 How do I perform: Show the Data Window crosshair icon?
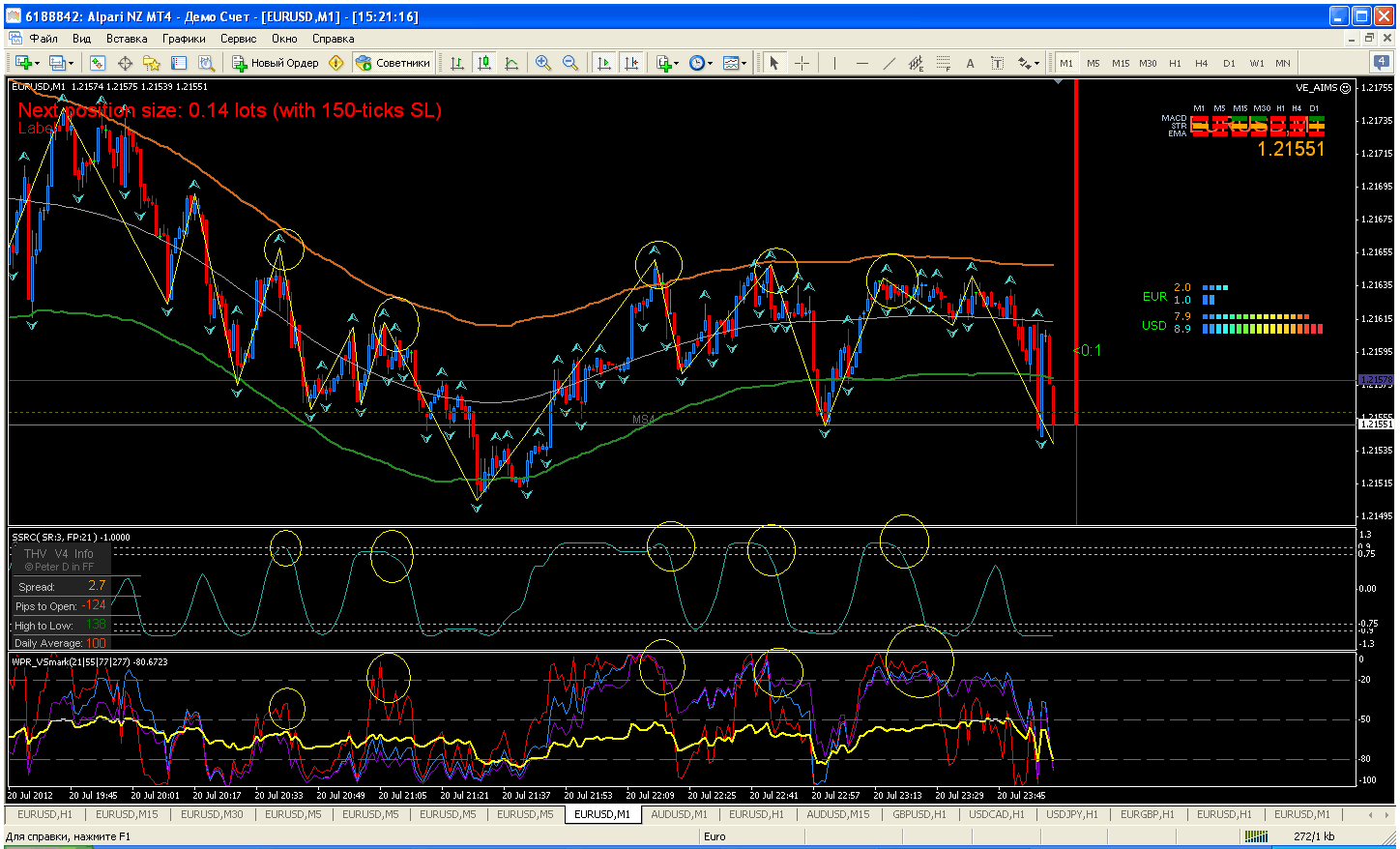click(x=125, y=63)
